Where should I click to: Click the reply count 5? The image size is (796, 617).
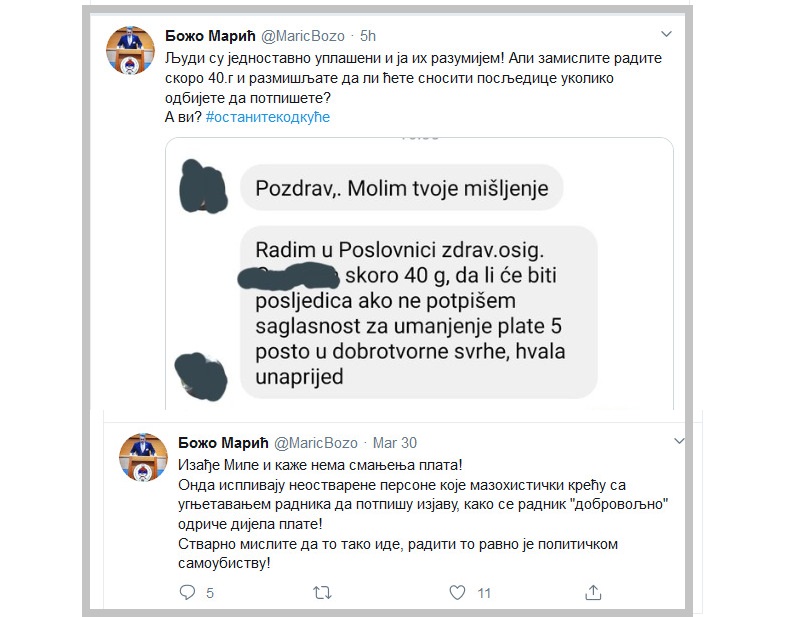point(209,592)
